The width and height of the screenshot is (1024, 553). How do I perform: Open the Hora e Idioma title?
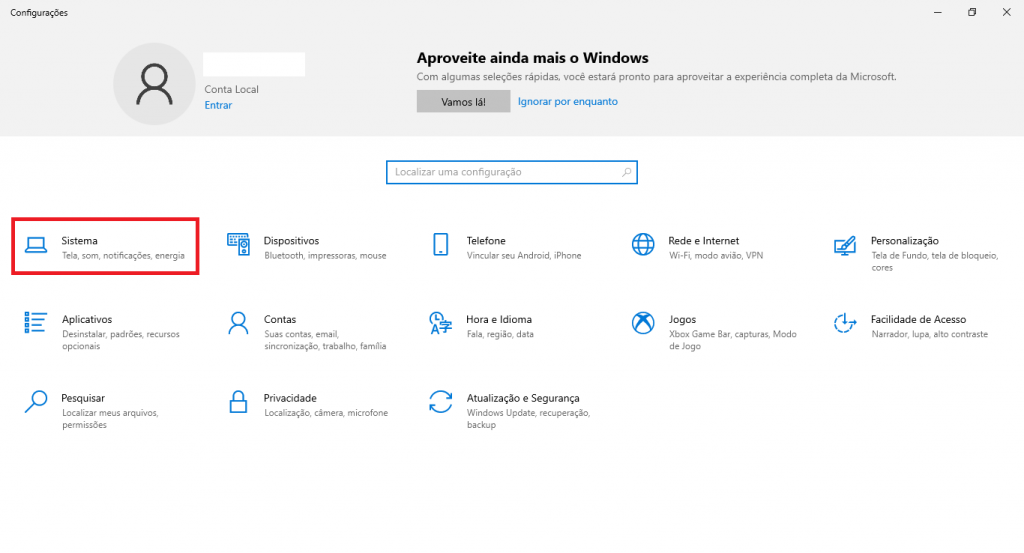[499, 319]
